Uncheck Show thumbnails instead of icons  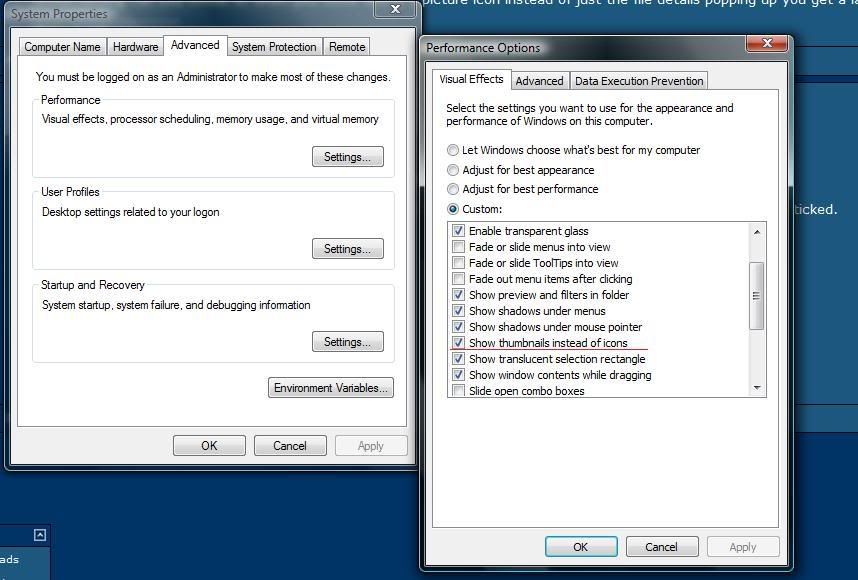point(458,343)
